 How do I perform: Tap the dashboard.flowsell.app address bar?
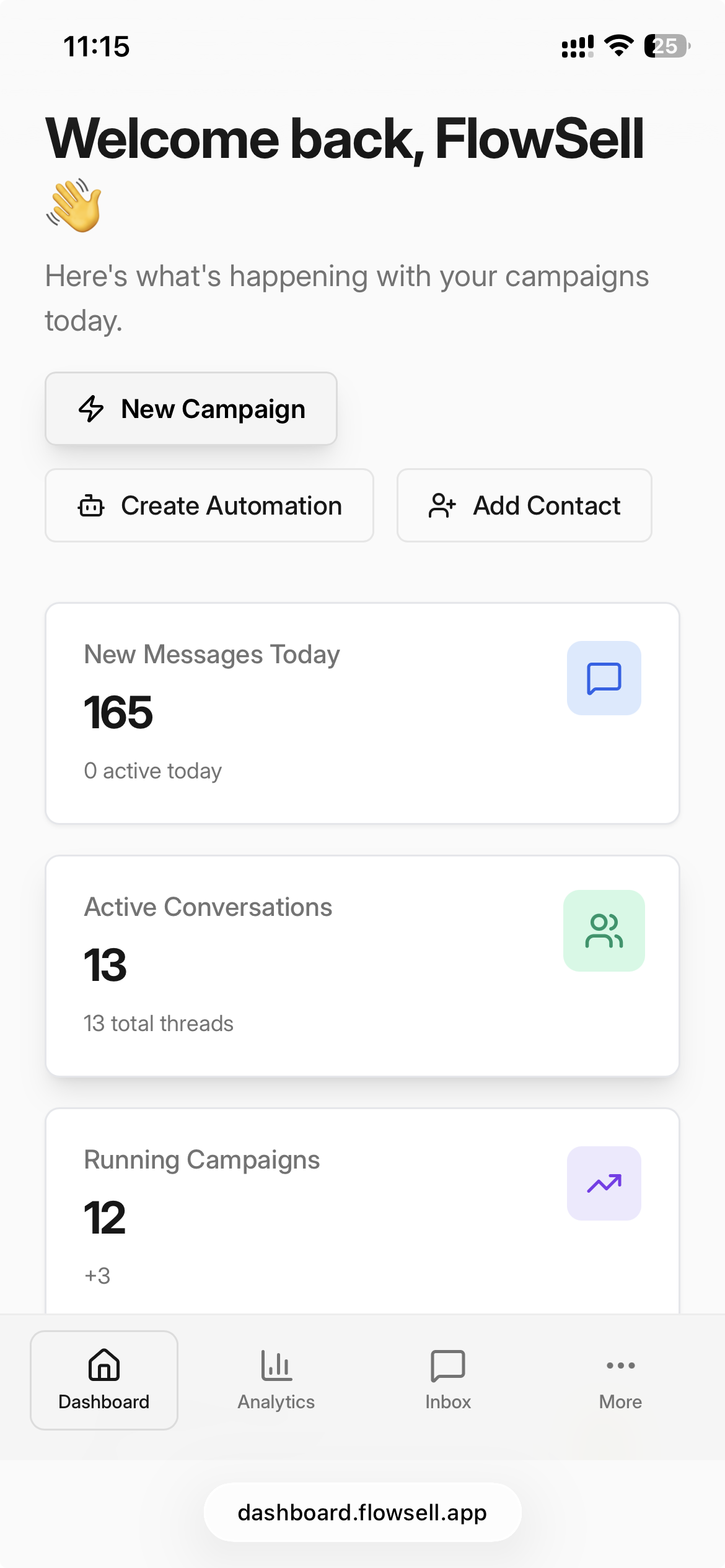click(362, 1512)
